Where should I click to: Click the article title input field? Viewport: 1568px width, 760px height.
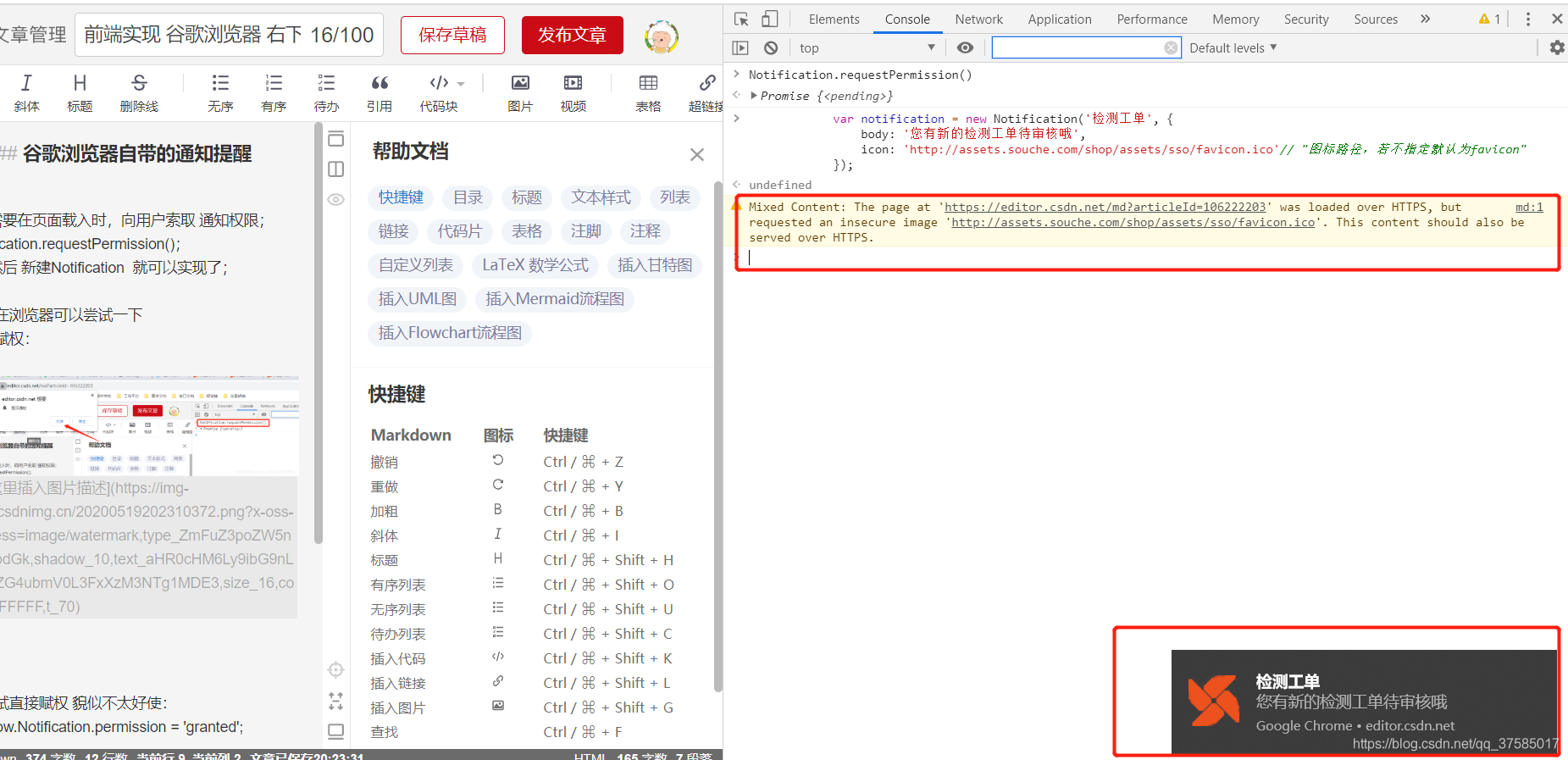tap(229, 35)
